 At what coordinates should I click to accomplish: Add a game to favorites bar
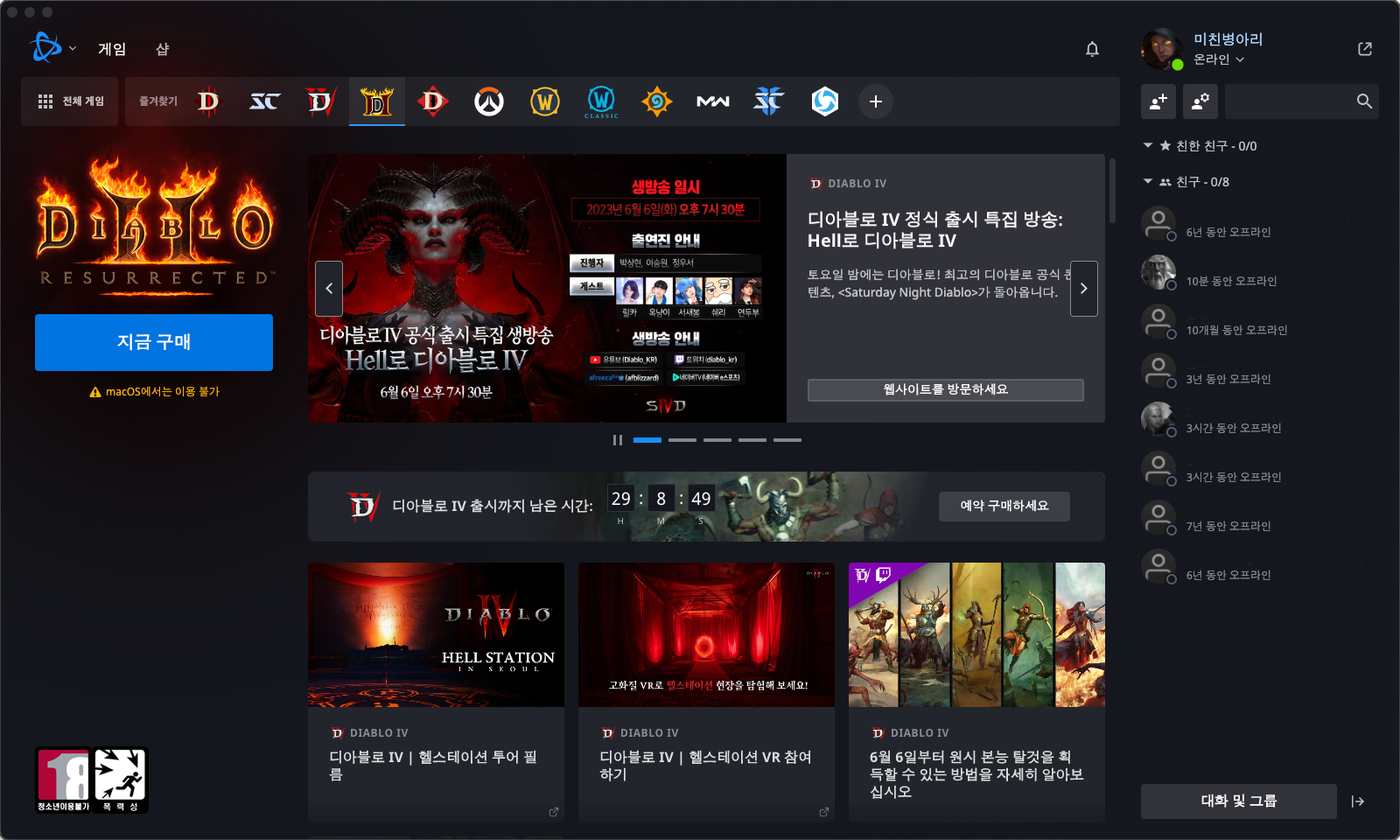[x=876, y=101]
